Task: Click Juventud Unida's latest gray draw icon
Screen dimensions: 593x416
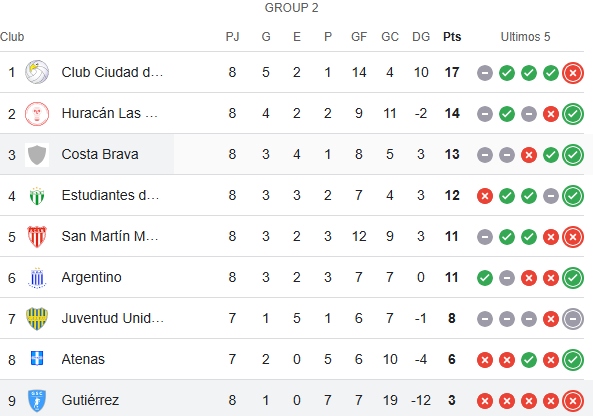Action: pyautogui.click(x=573, y=319)
